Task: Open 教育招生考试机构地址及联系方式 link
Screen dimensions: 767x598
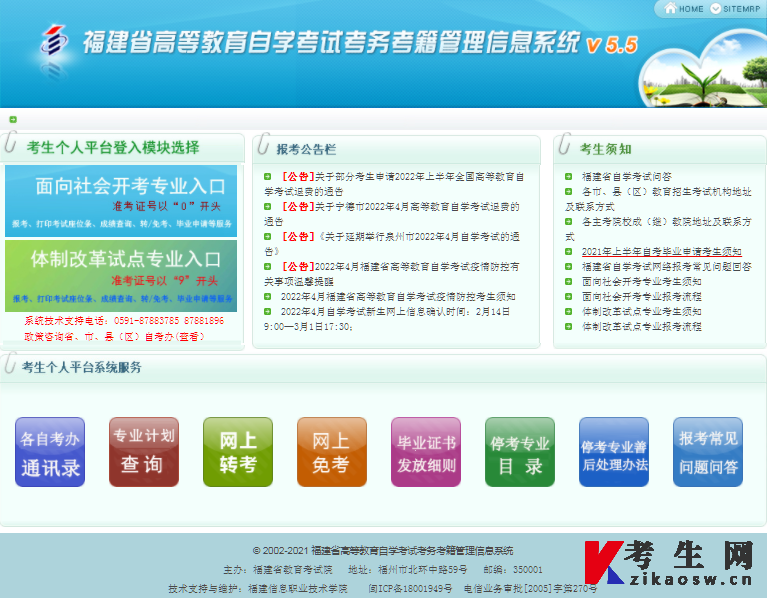Action: [658, 199]
